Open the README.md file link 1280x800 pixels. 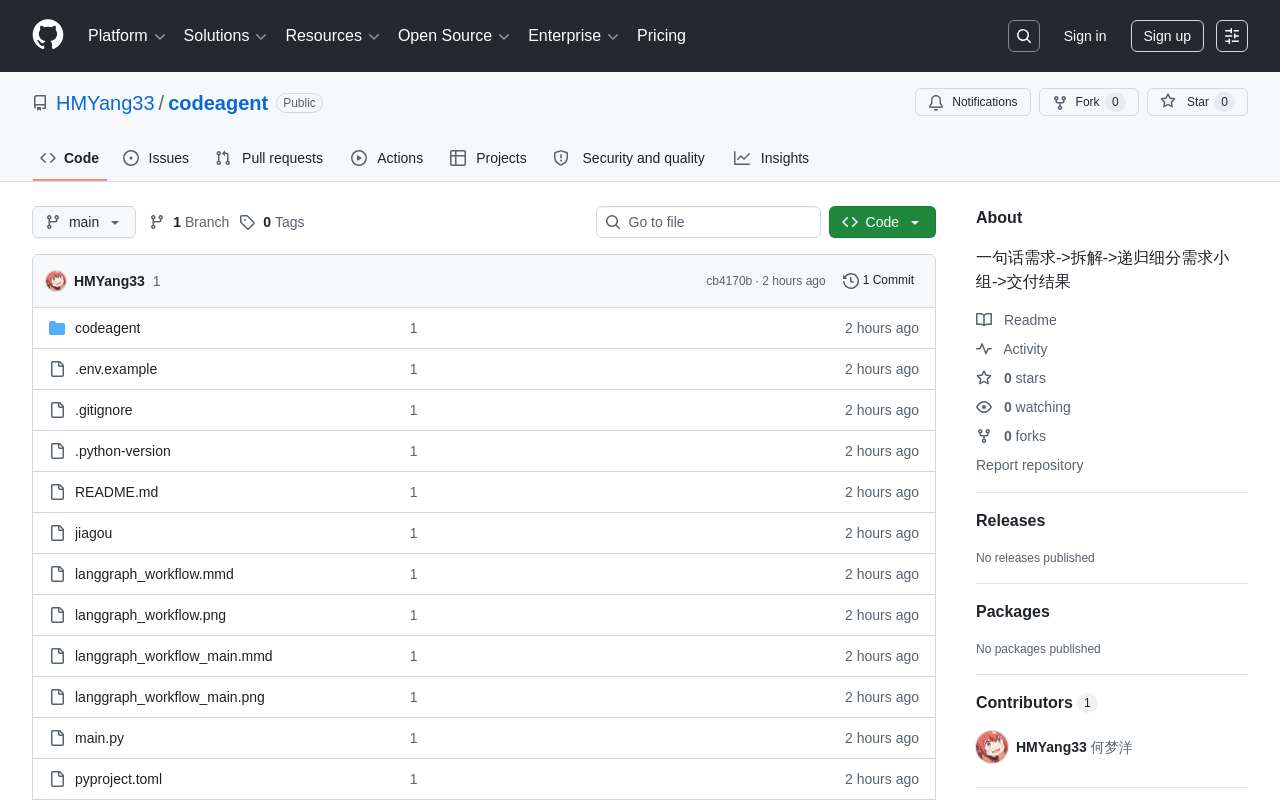click(116, 492)
